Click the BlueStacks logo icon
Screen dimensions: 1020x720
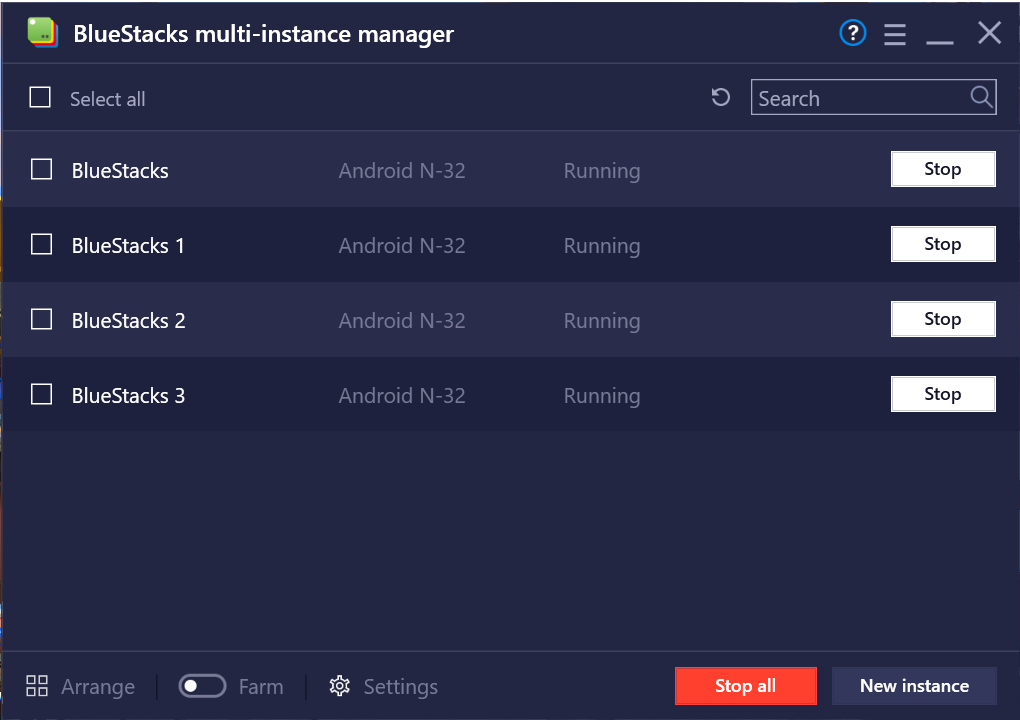click(43, 33)
